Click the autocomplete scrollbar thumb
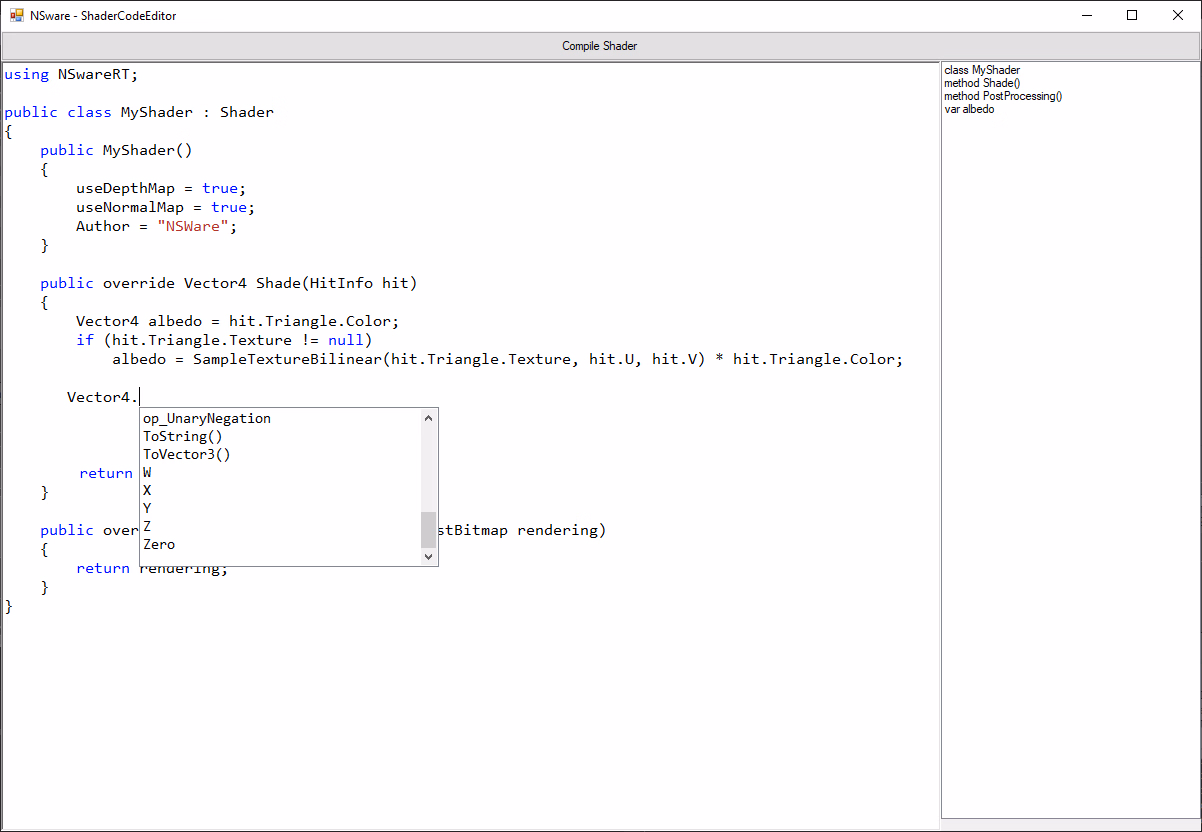Image resolution: width=1202 pixels, height=832 pixels. click(x=429, y=529)
